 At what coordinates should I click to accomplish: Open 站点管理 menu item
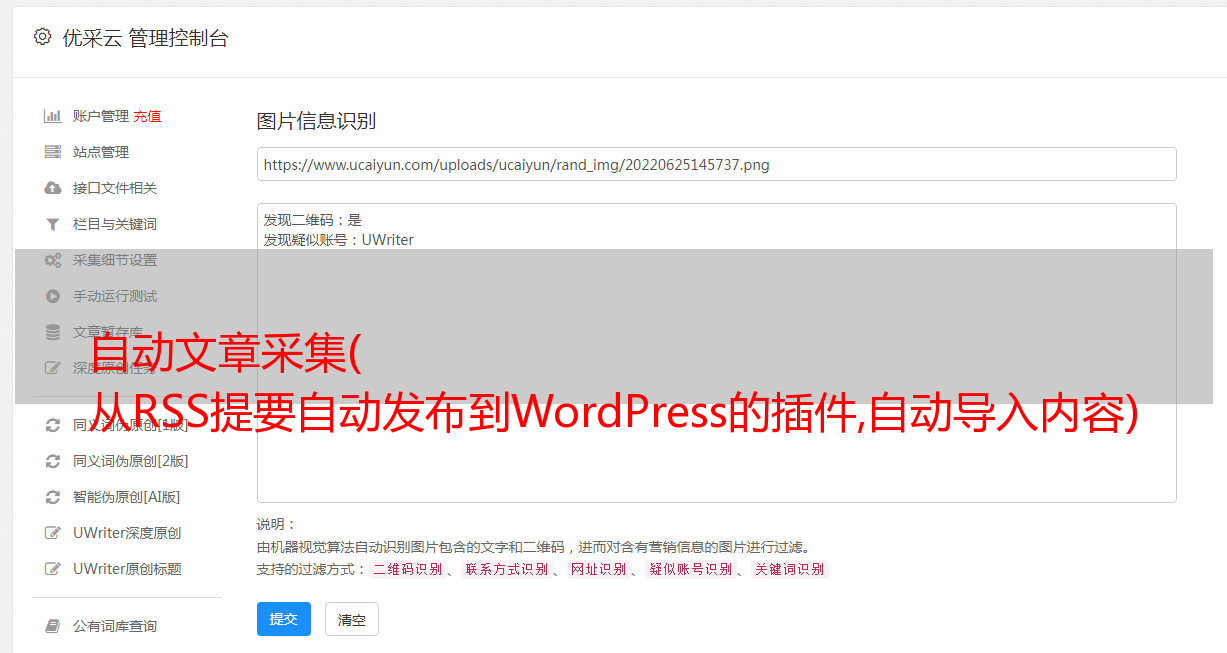(x=101, y=152)
